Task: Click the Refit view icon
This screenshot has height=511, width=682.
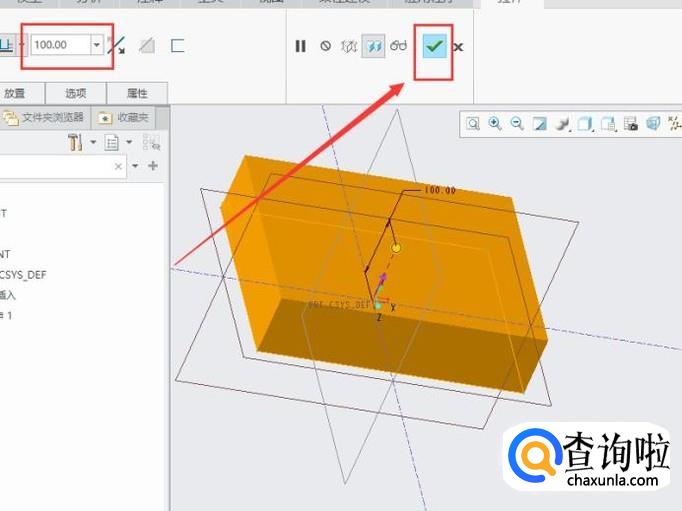Action: (473, 124)
